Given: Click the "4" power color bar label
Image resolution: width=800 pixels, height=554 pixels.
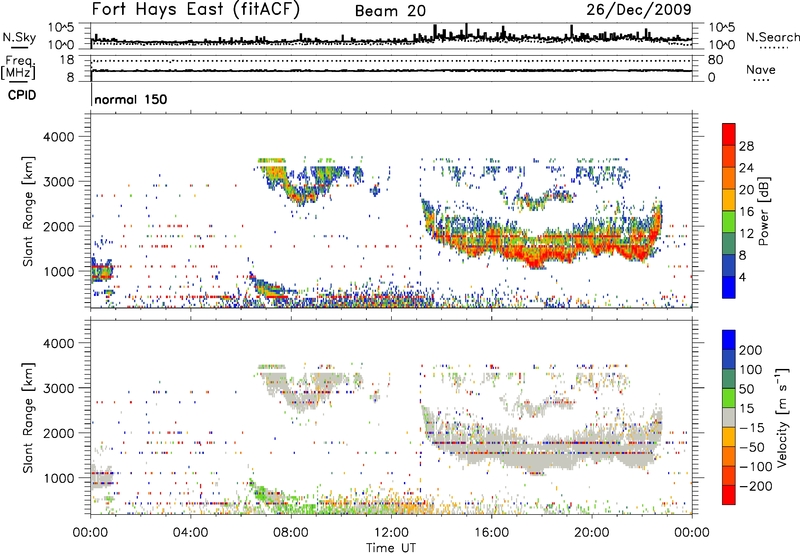Looking at the screenshot, I should (x=742, y=277).
